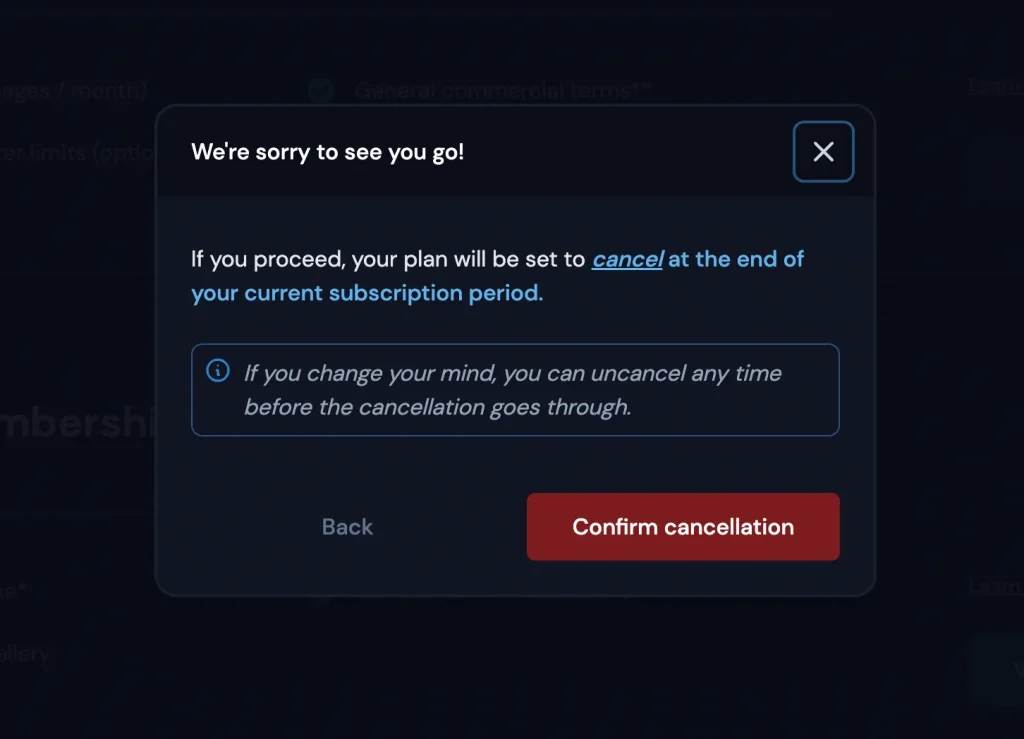Viewport: 1024px width, 739px height.
Task: Click "If you change your mind" notice text
Action: [370, 373]
